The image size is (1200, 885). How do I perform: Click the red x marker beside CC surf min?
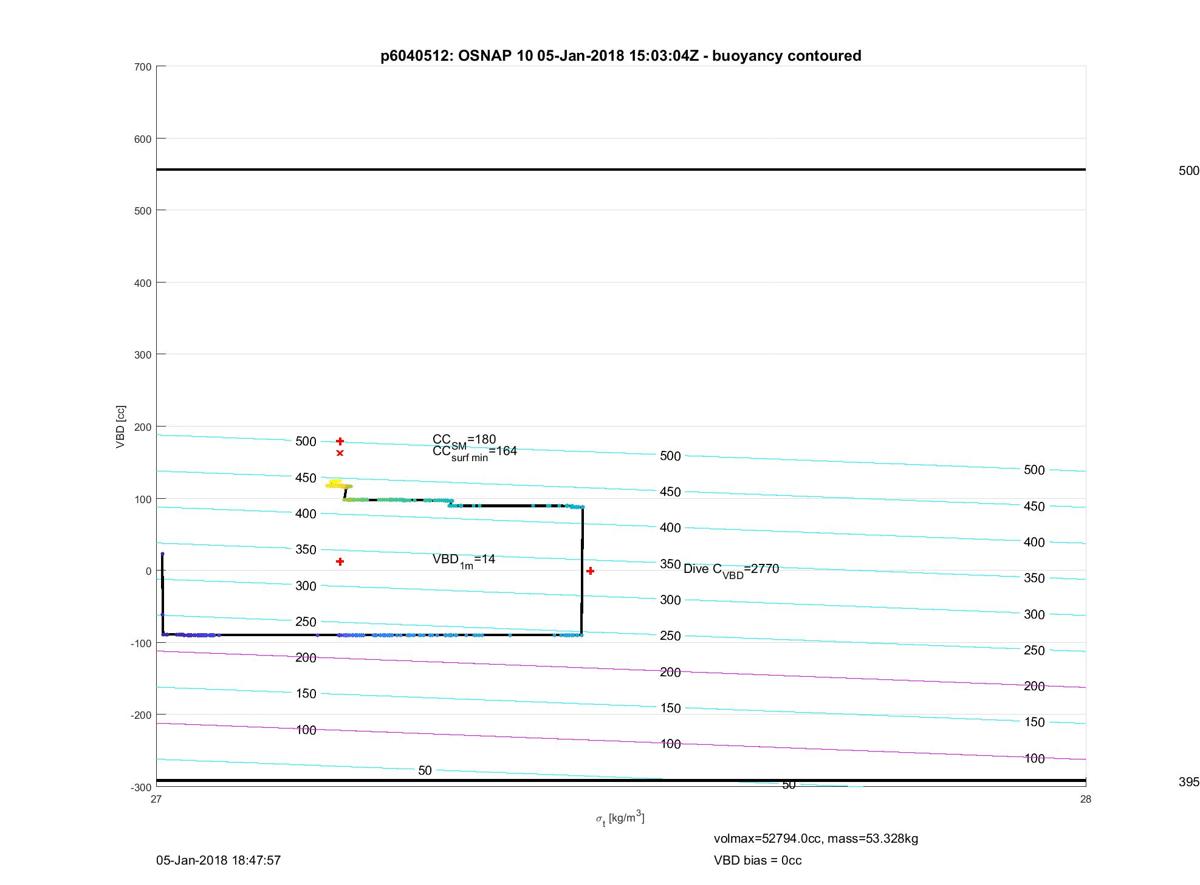(340, 453)
